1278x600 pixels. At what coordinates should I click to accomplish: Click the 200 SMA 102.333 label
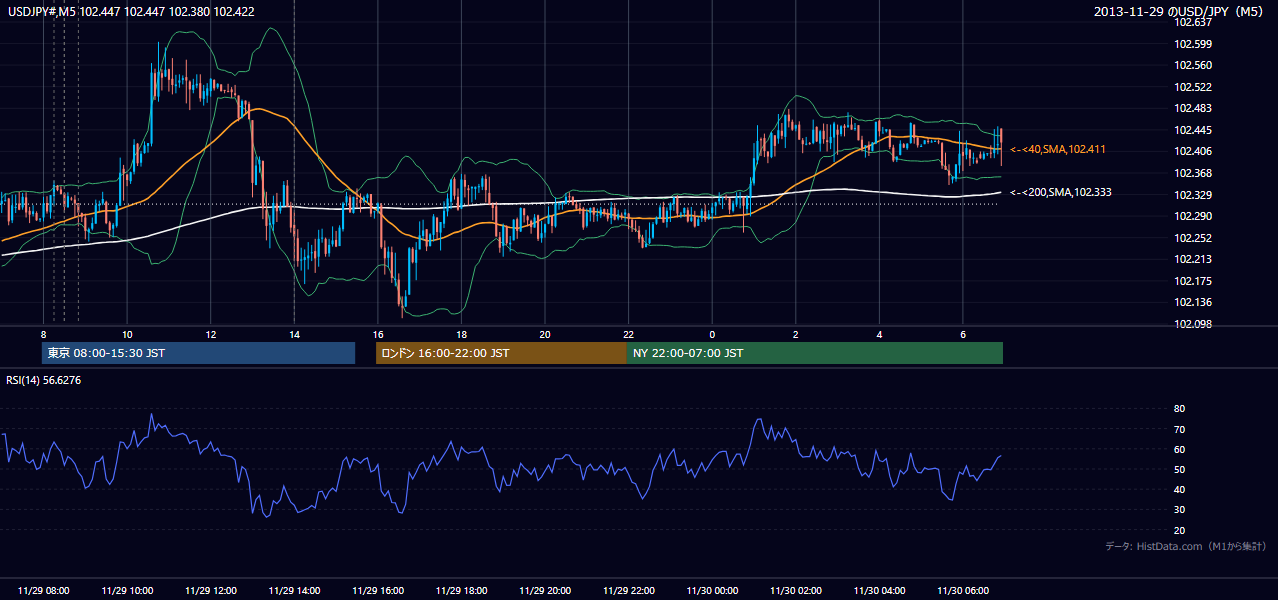[1061, 192]
